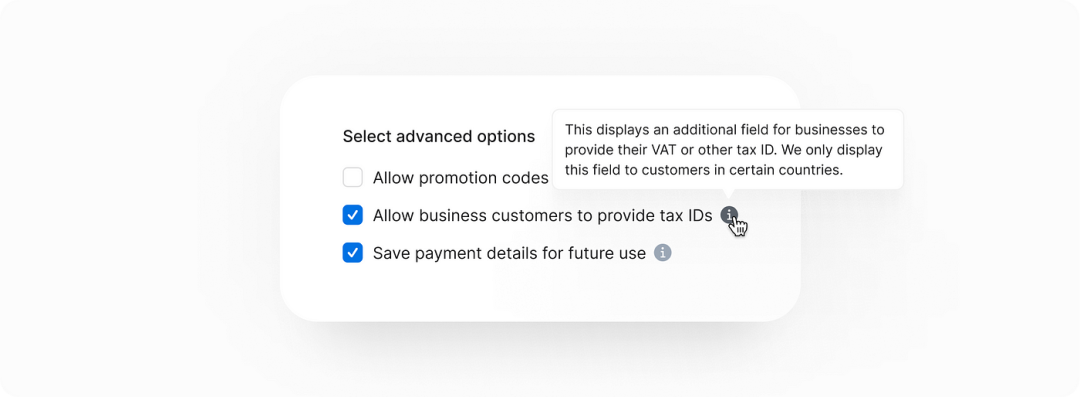Viewport: 1080px width, 397px height.
Task: Uncheck Save payment details for future use
Action: [353, 253]
